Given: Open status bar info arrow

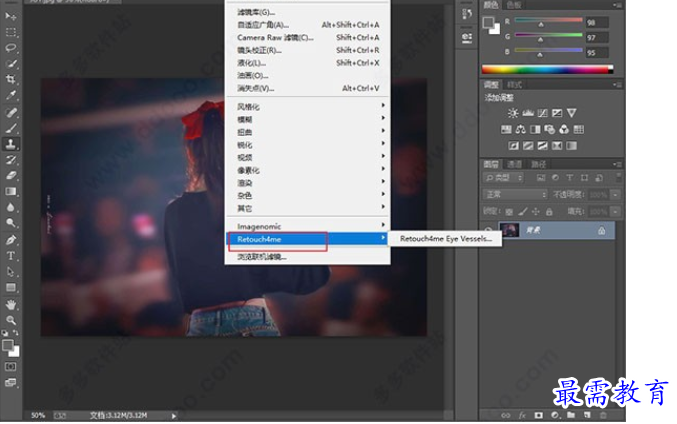Looking at the screenshot, I should click(174, 416).
